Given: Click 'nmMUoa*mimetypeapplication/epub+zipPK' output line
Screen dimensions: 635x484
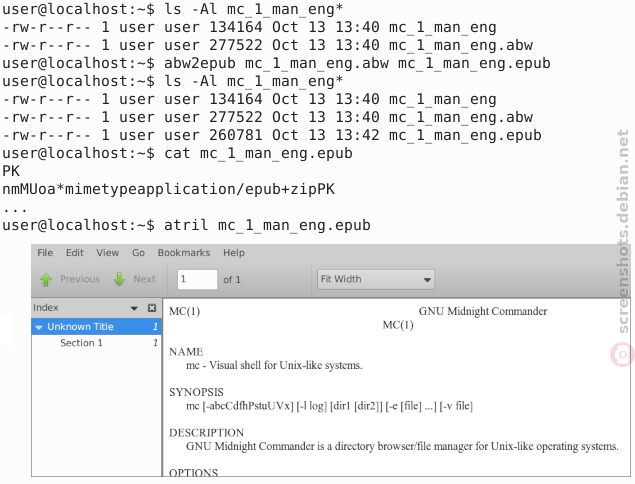Looking at the screenshot, I should (x=168, y=189).
